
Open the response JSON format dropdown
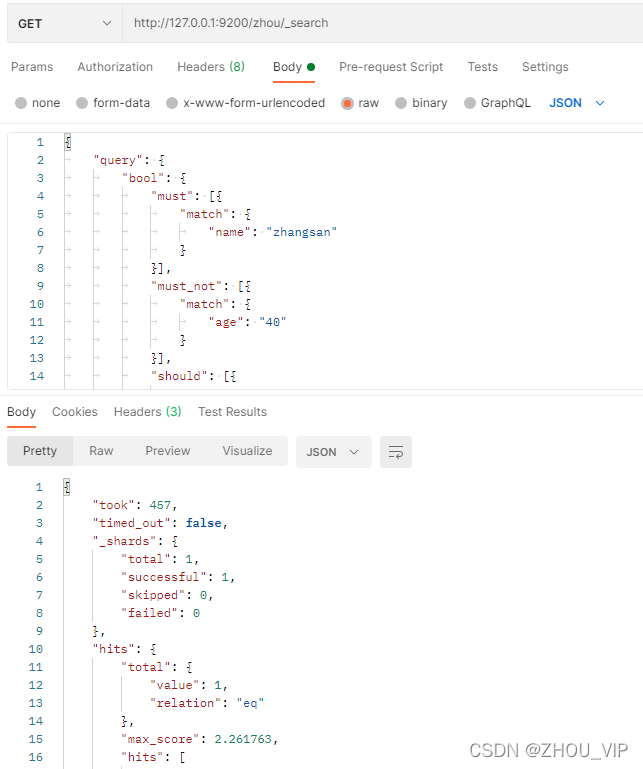click(334, 452)
